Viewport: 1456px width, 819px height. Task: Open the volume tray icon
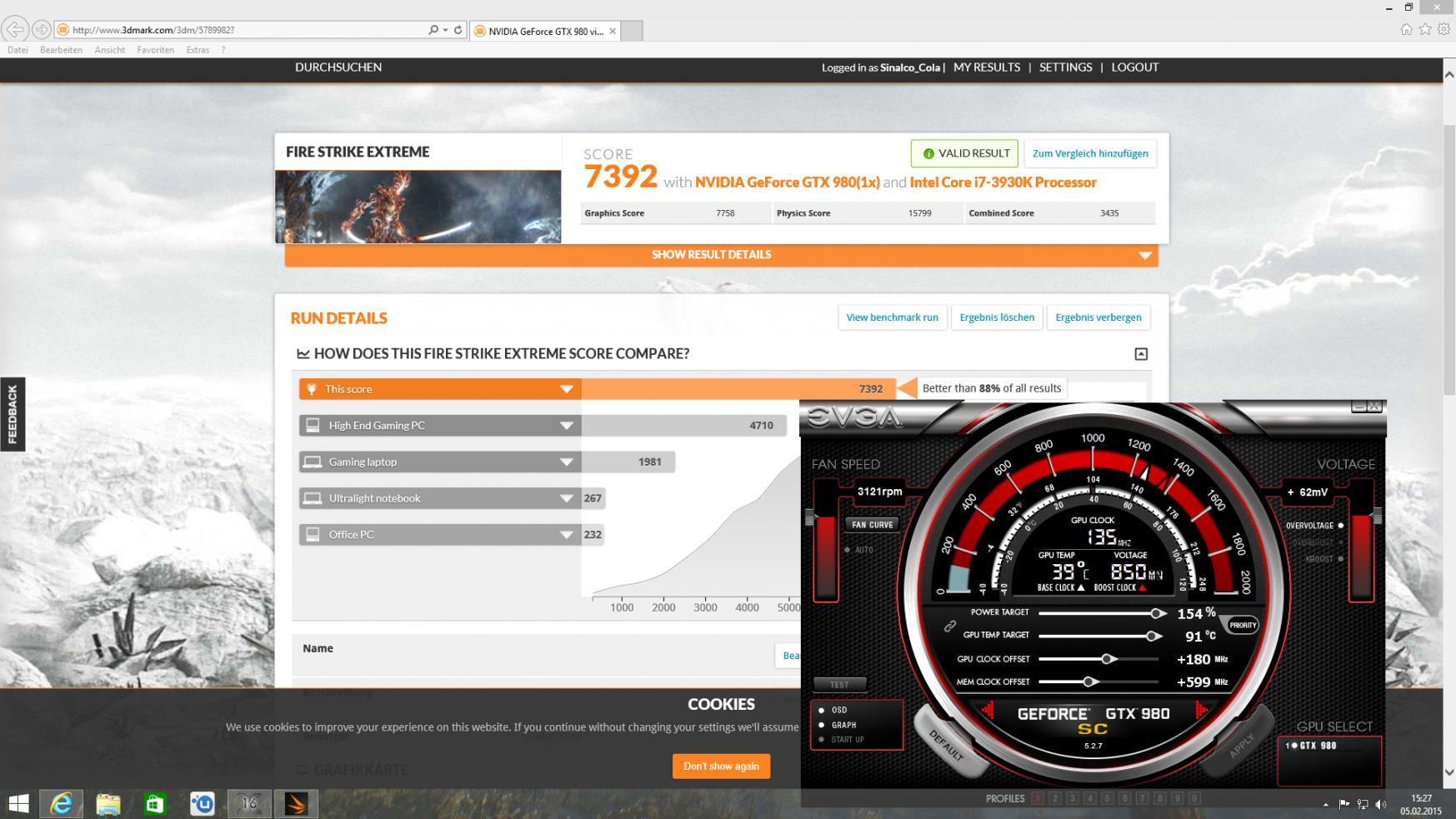coord(1381,804)
